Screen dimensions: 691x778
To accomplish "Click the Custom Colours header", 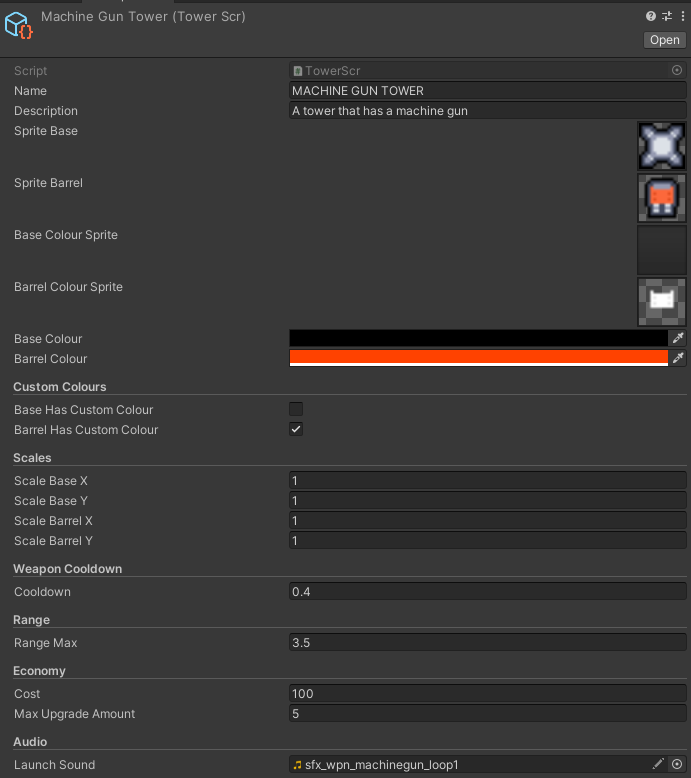I will coord(60,387).
